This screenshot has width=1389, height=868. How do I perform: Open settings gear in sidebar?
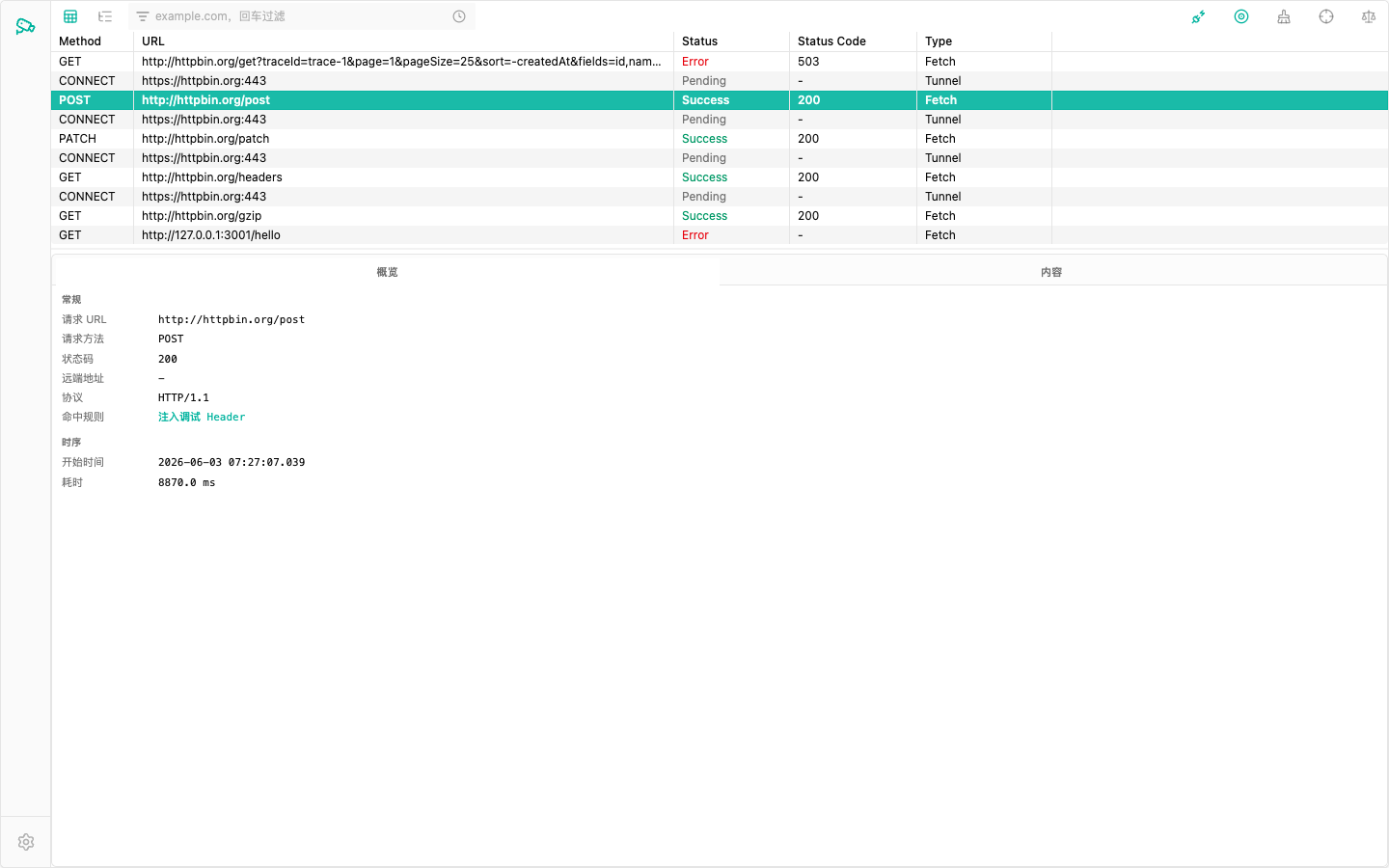tap(26, 842)
